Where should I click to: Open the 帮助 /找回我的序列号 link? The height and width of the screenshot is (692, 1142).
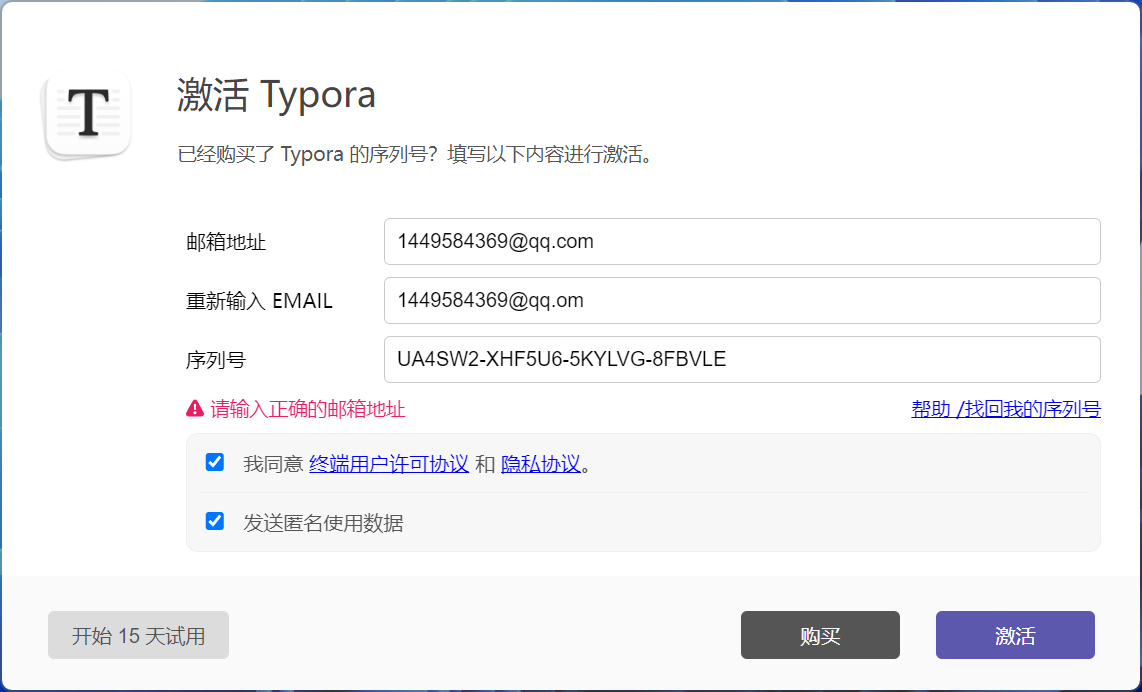pyautogui.click(x=1005, y=409)
